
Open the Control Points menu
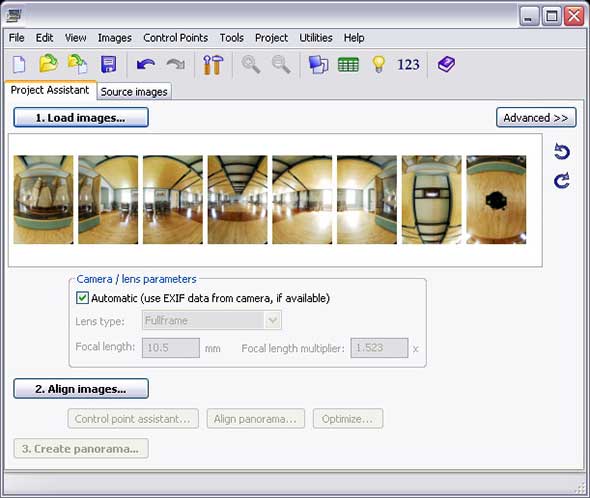(175, 38)
